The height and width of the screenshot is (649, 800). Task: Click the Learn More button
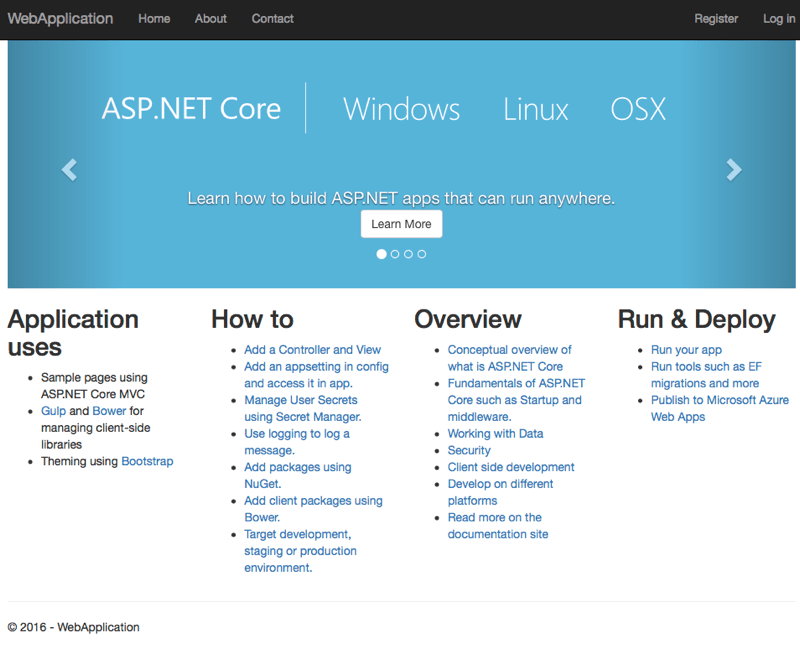coord(402,224)
